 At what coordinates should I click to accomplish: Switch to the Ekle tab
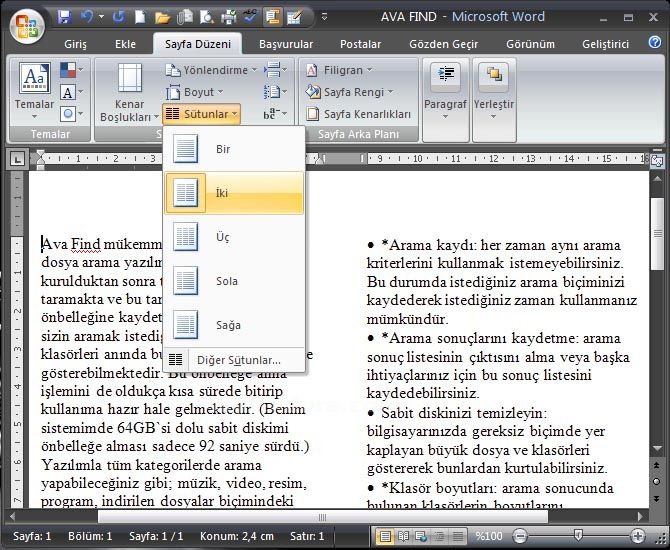[125, 44]
